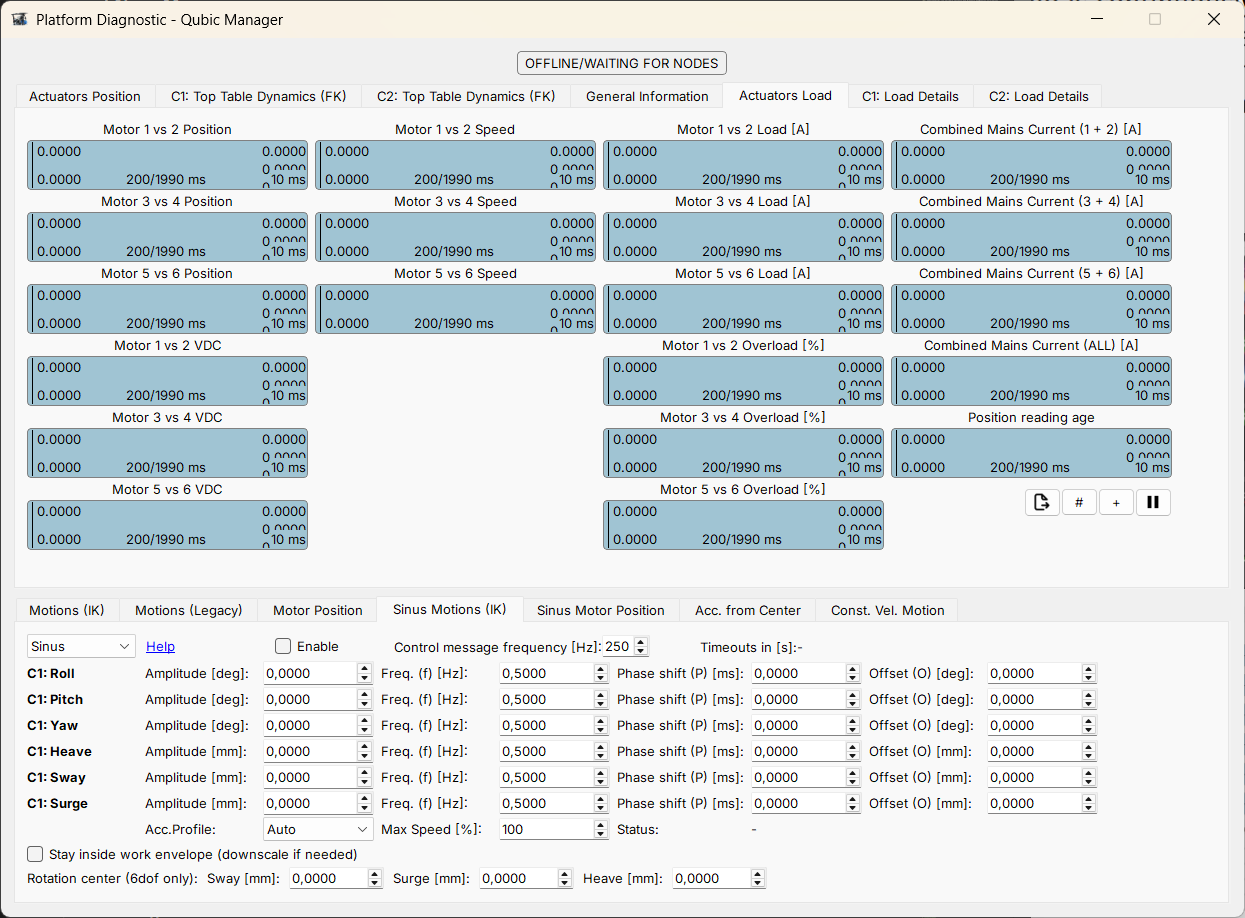Click the export data icon button
The image size is (1245, 918).
pos(1042,502)
